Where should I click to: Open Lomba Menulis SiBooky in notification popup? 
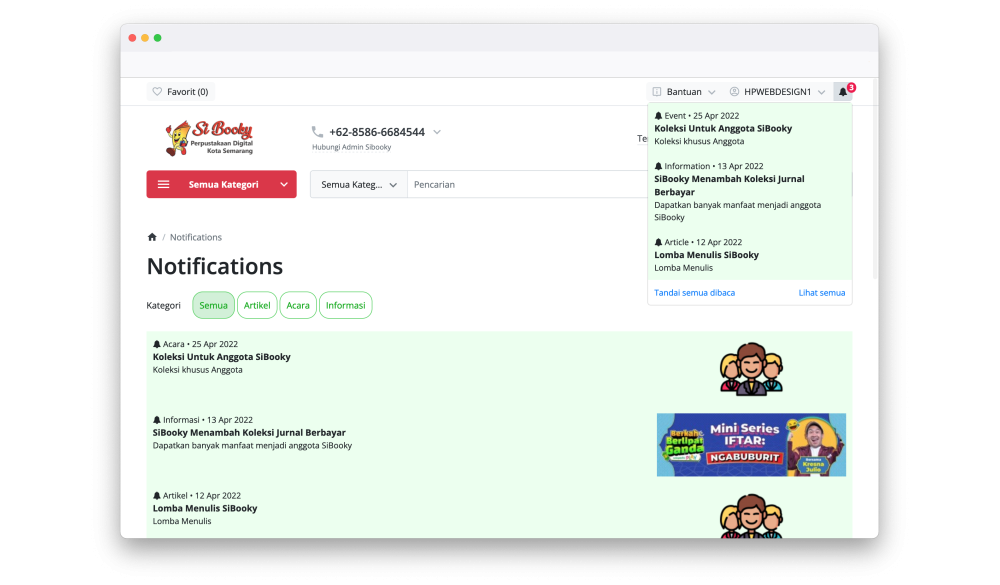pyautogui.click(x=706, y=255)
